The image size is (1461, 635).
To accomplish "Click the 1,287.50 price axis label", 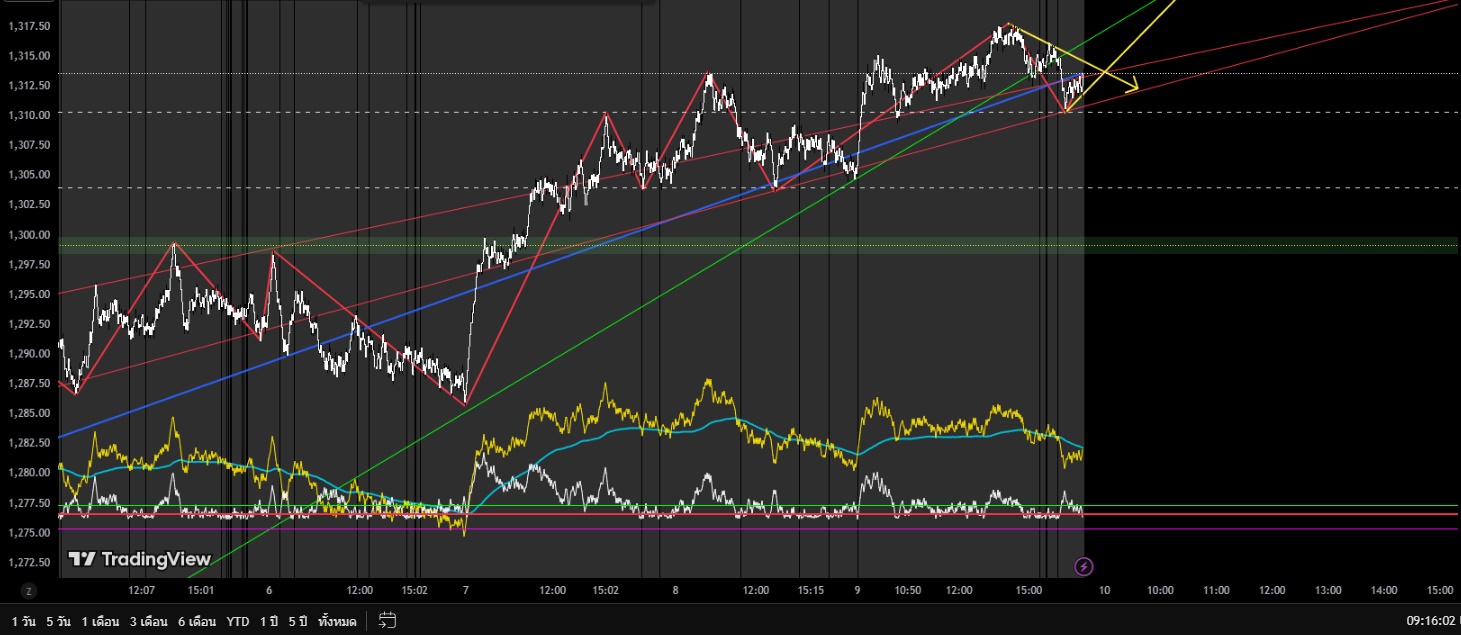I will pyautogui.click(x=29, y=383).
